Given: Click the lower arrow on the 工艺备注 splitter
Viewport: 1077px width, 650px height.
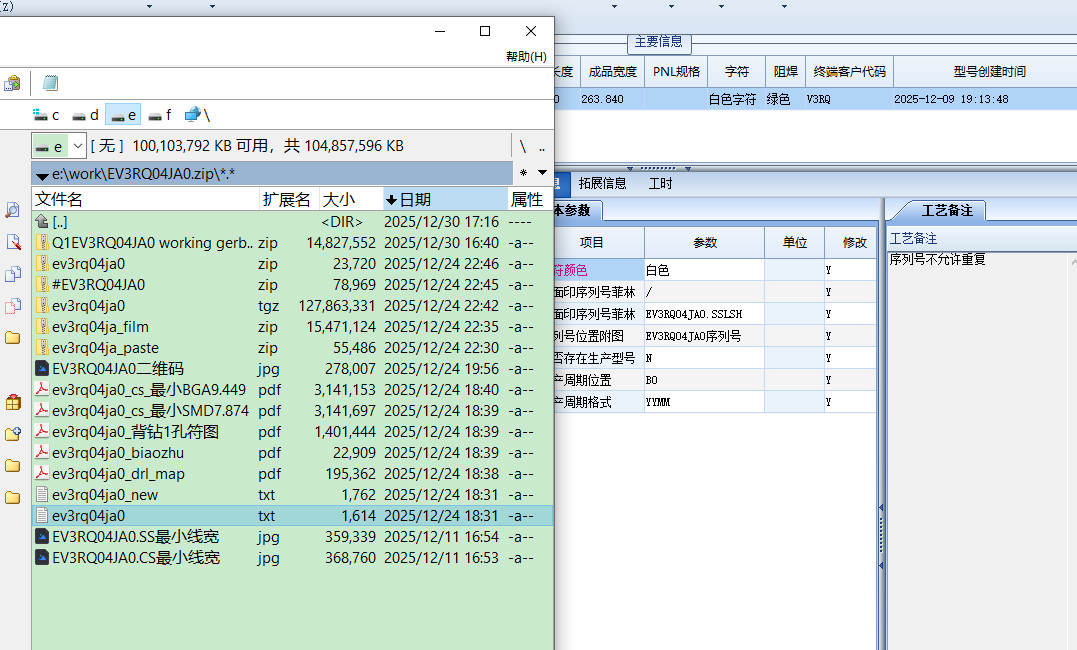Looking at the screenshot, I should point(881,565).
